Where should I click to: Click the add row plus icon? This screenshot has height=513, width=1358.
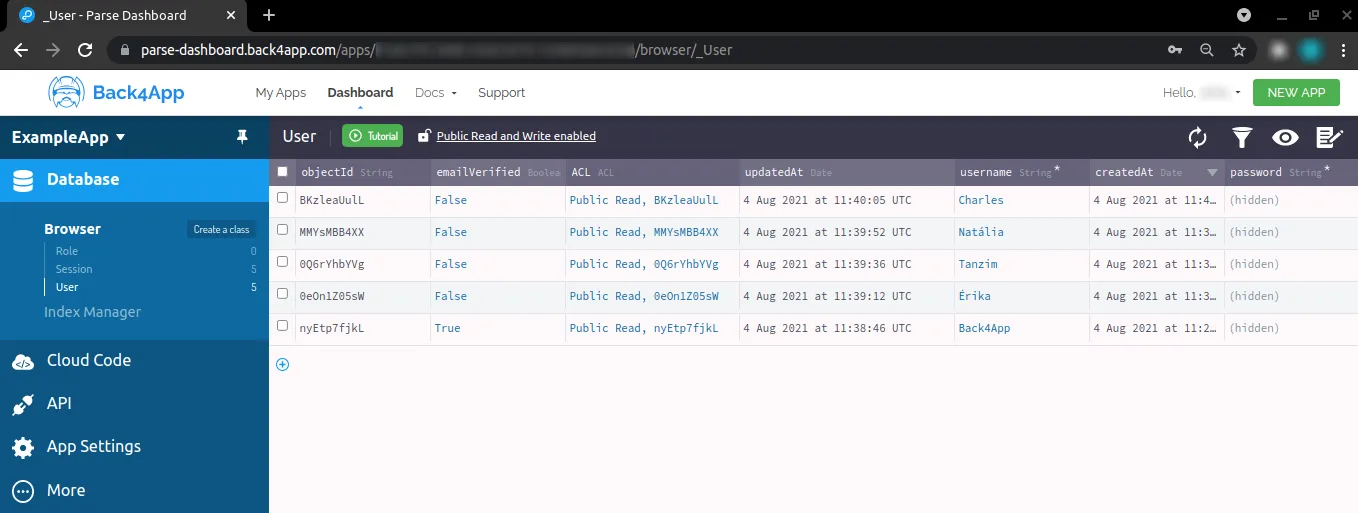(x=282, y=364)
